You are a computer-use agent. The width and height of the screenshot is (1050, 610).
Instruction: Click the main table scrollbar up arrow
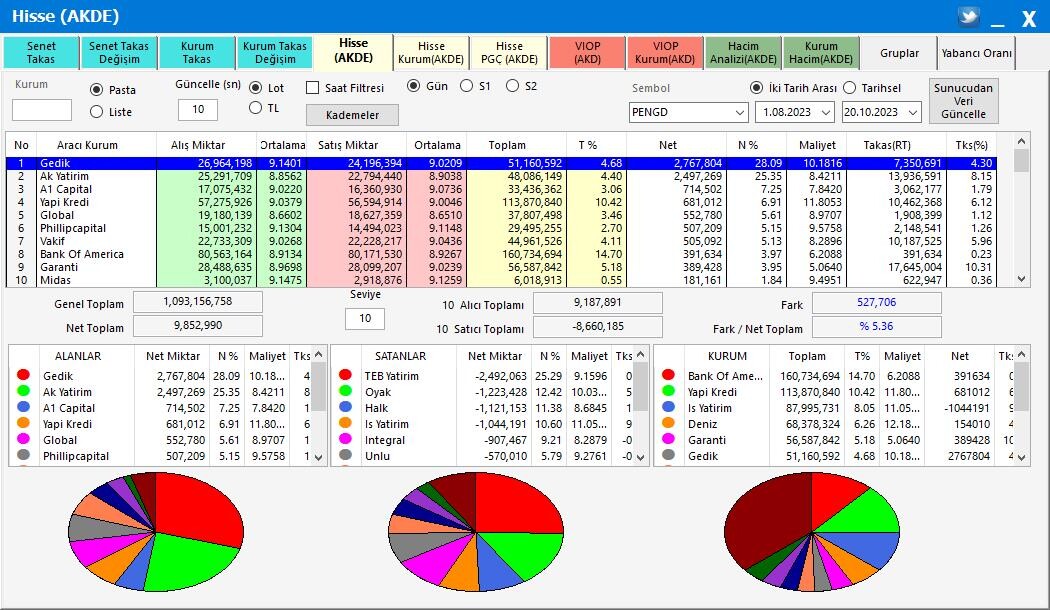[1021, 141]
